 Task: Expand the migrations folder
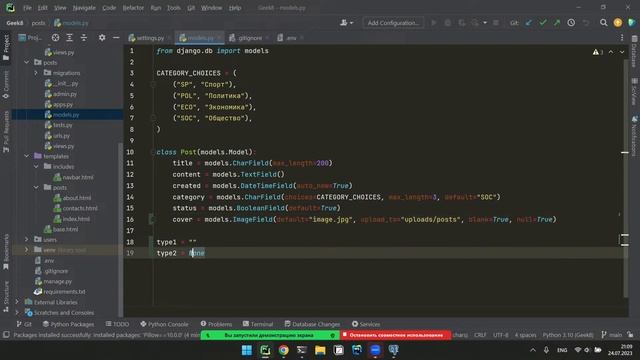pos(36,73)
